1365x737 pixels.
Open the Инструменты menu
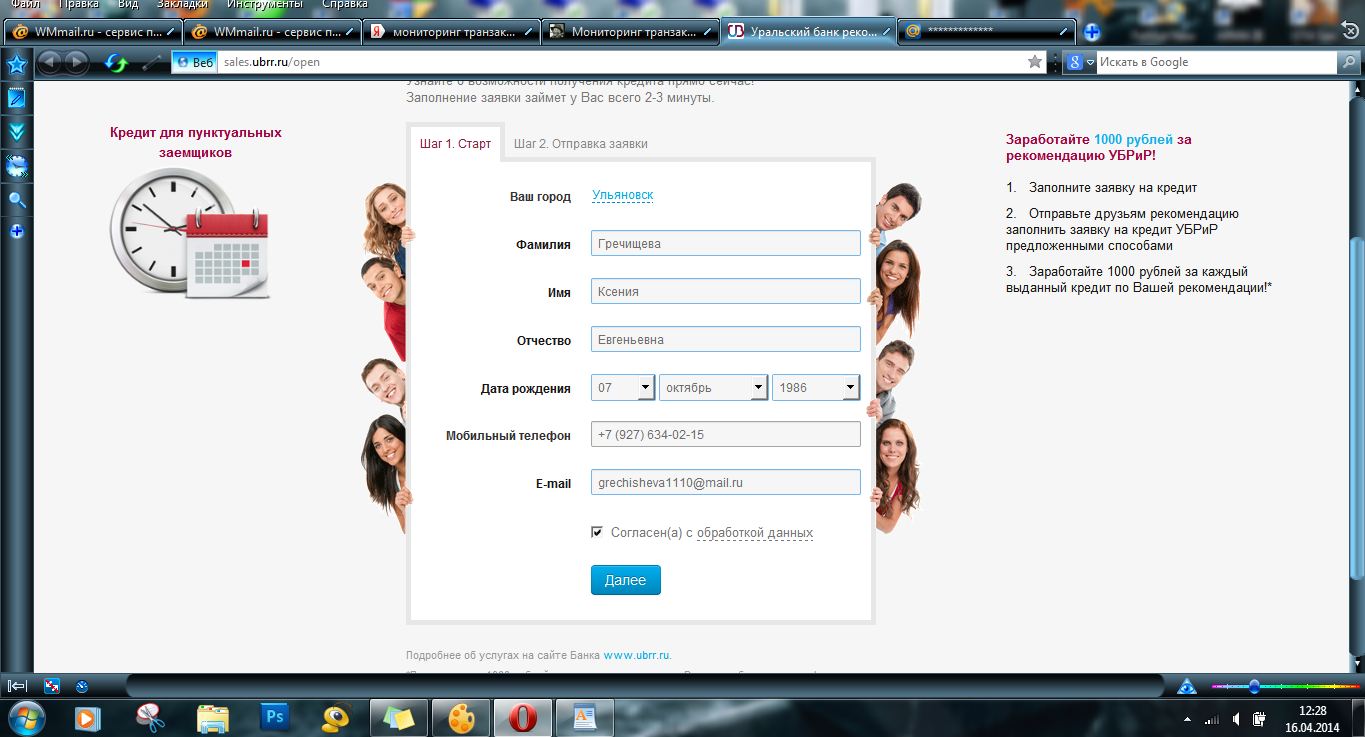tap(264, 4)
